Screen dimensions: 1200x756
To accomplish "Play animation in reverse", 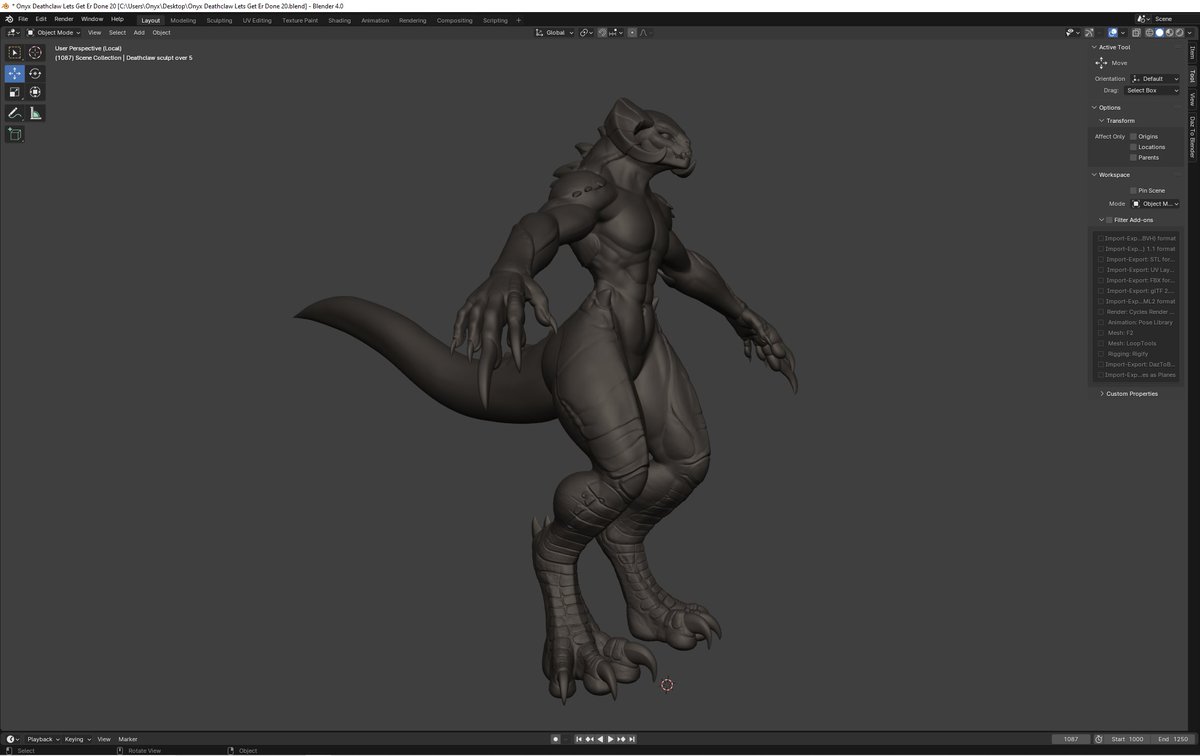I will point(601,739).
